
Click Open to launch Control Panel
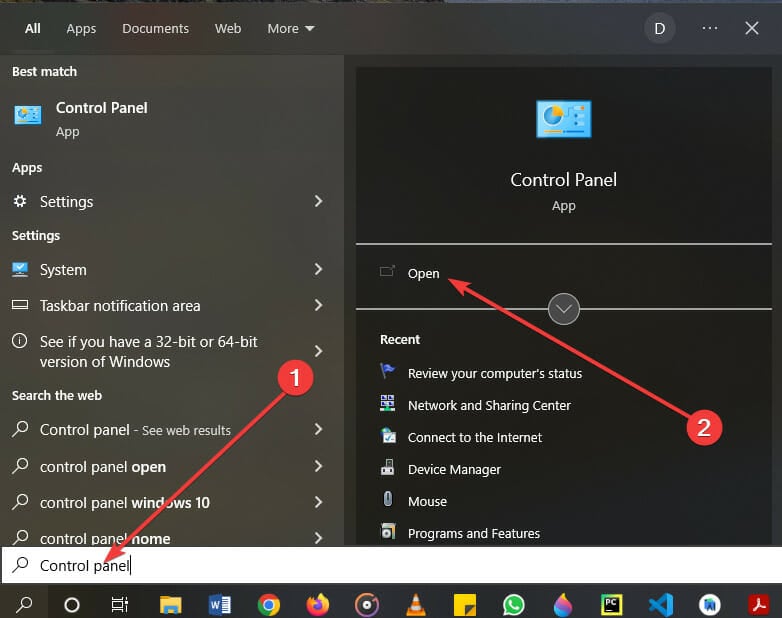coord(423,273)
